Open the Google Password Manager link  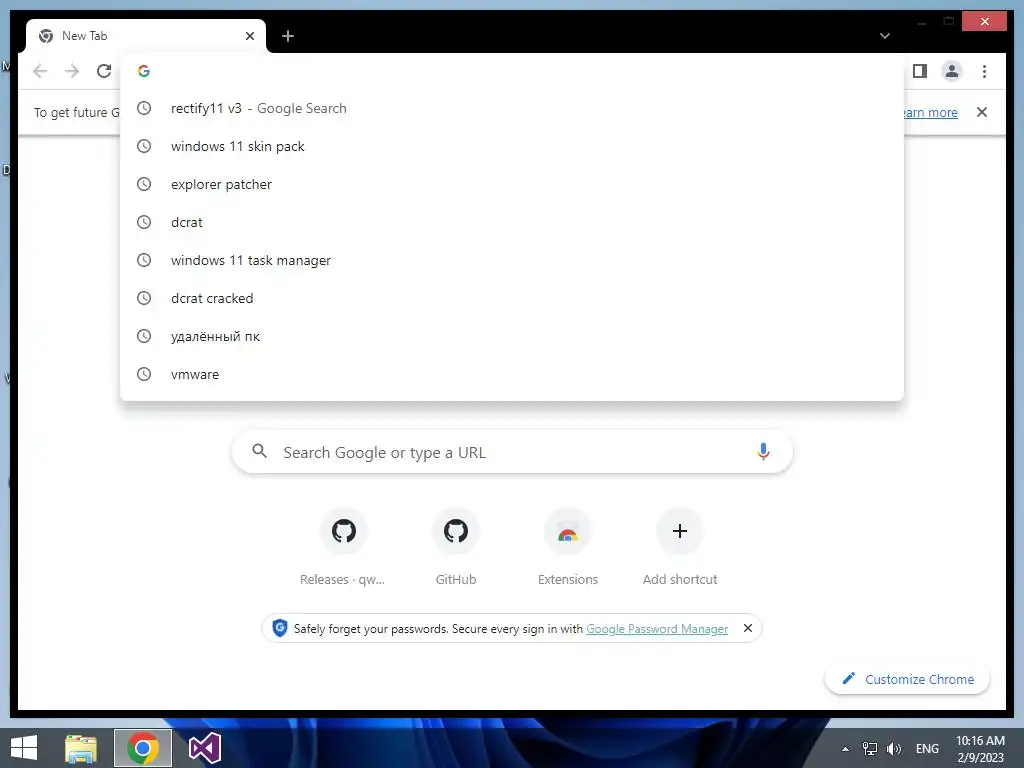tap(657, 629)
